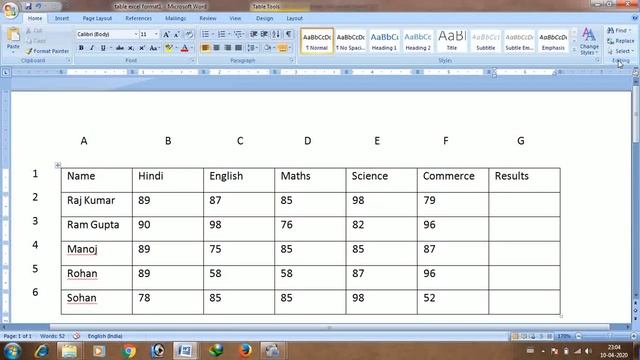Expand the Multilevel list dropdown
The image size is (640, 360).
point(244,34)
